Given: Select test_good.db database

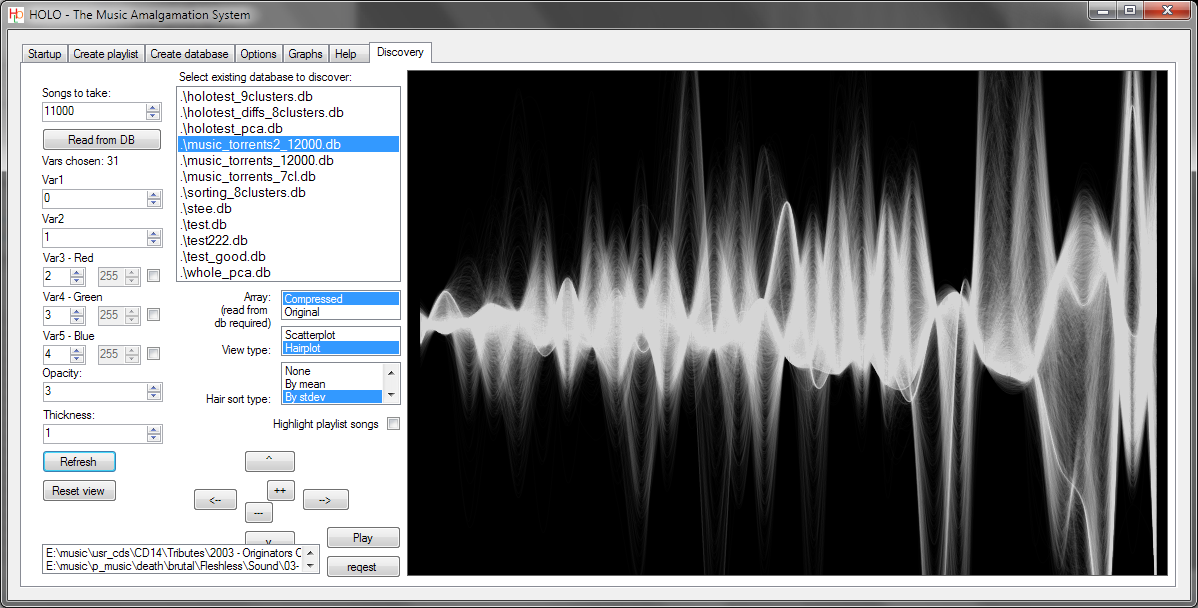Looking at the screenshot, I should pos(288,257).
